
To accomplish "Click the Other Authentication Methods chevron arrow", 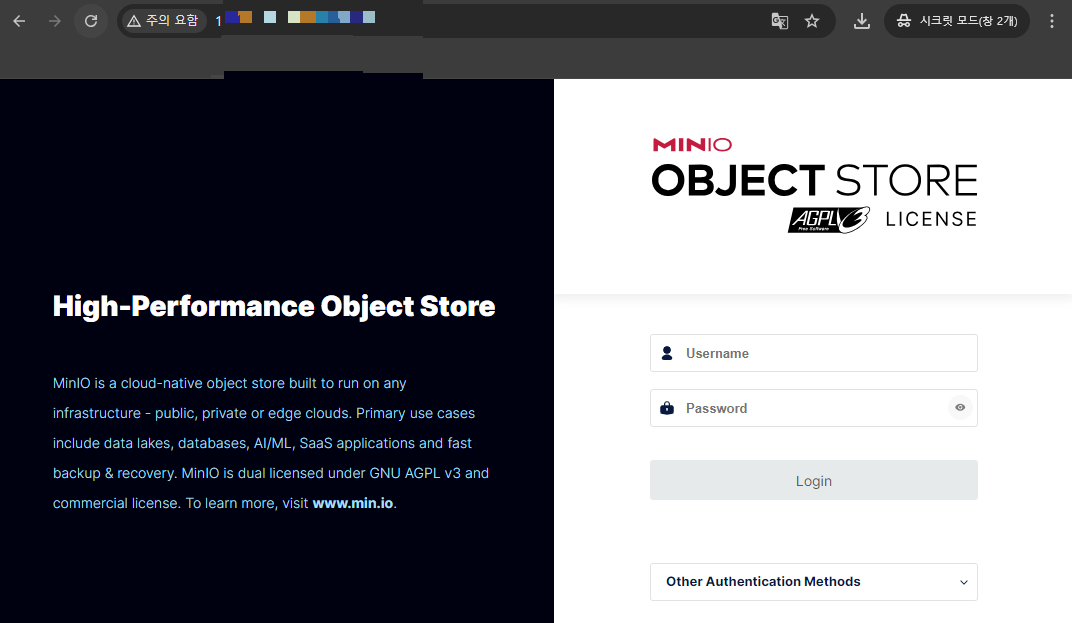I will tap(964, 583).
